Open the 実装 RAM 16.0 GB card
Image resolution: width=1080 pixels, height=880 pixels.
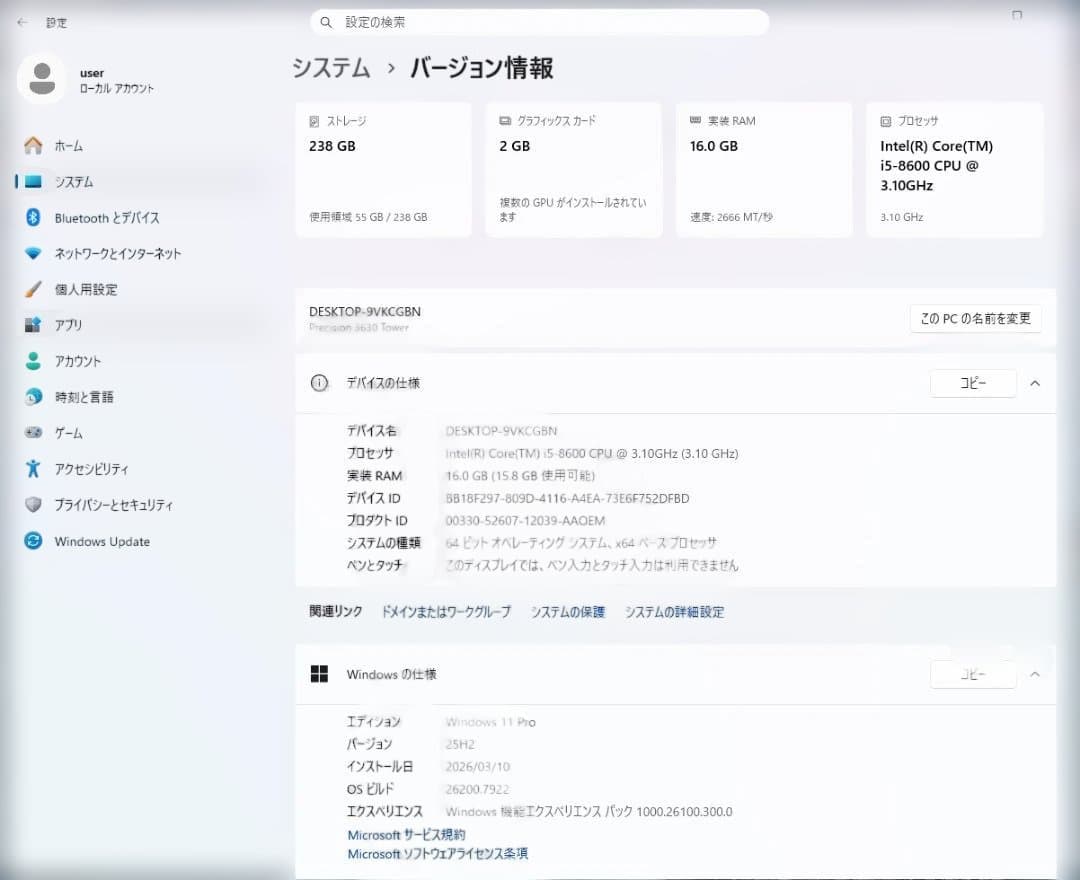coord(764,169)
